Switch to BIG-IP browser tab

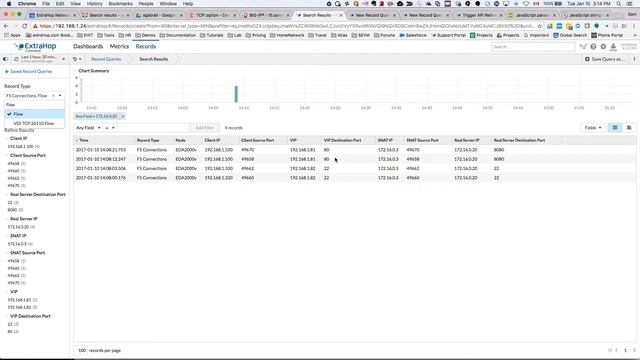coord(265,15)
